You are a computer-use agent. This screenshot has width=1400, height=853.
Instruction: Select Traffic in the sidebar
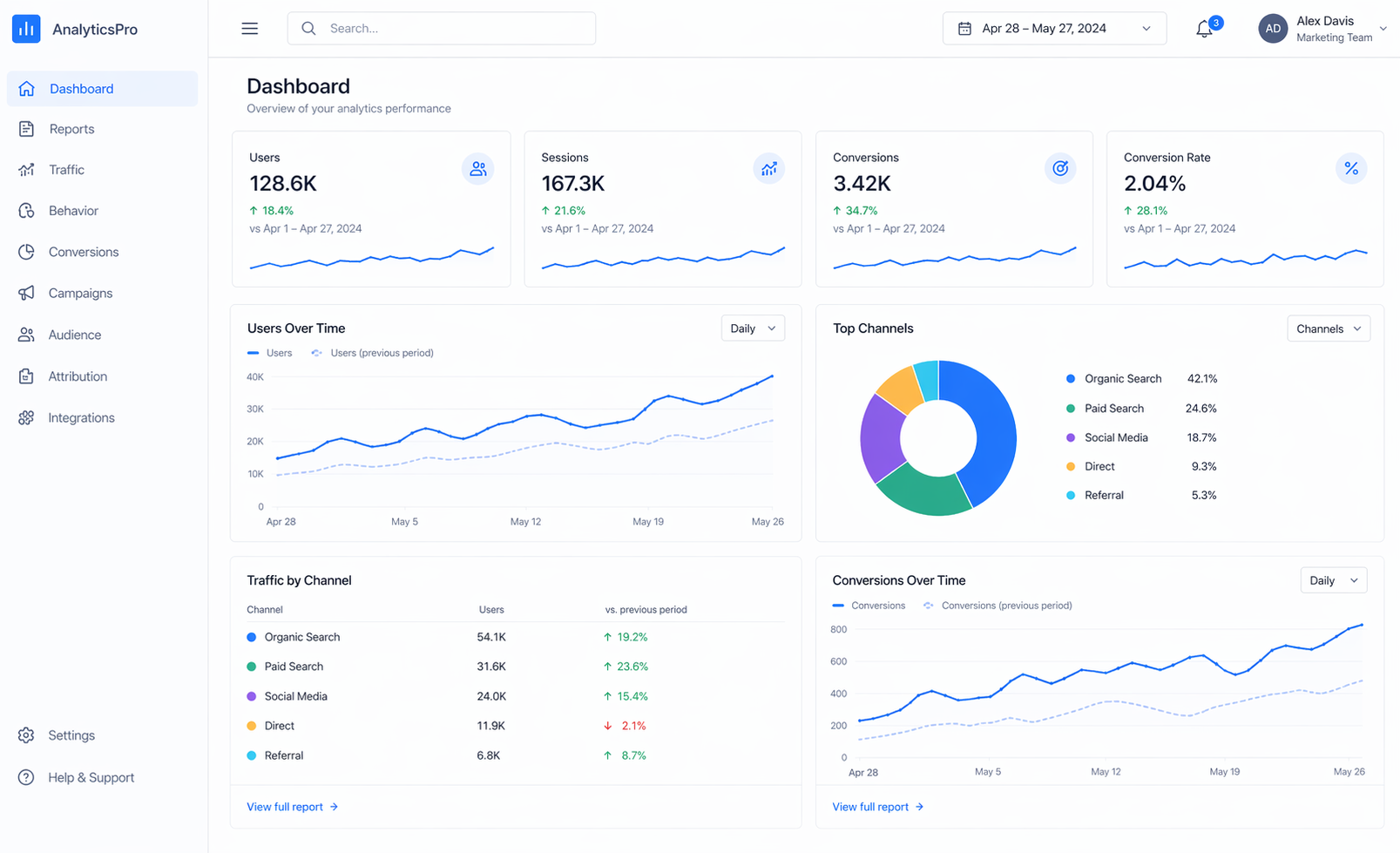[66, 170]
